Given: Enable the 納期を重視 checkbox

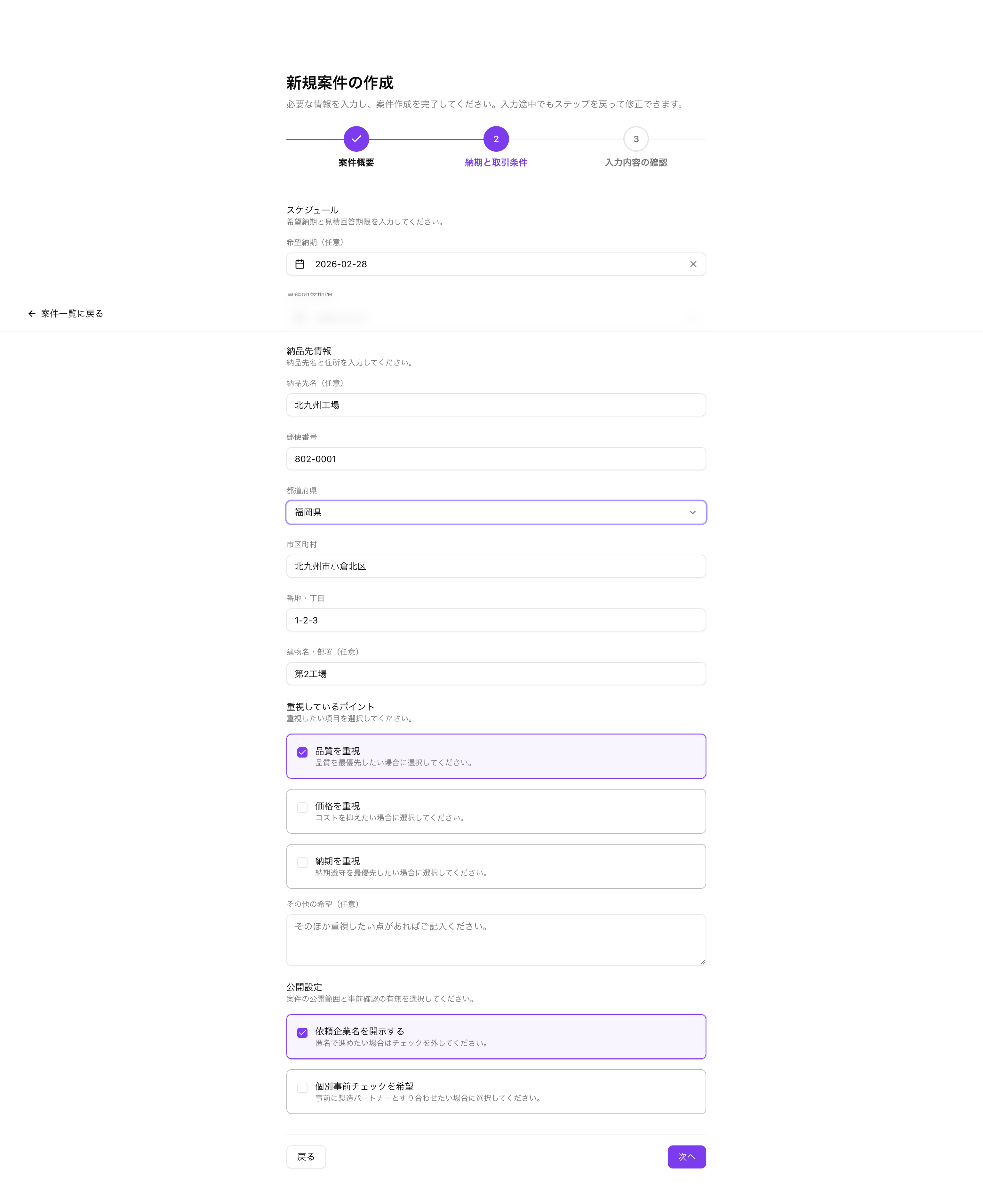Looking at the screenshot, I should (x=302, y=862).
